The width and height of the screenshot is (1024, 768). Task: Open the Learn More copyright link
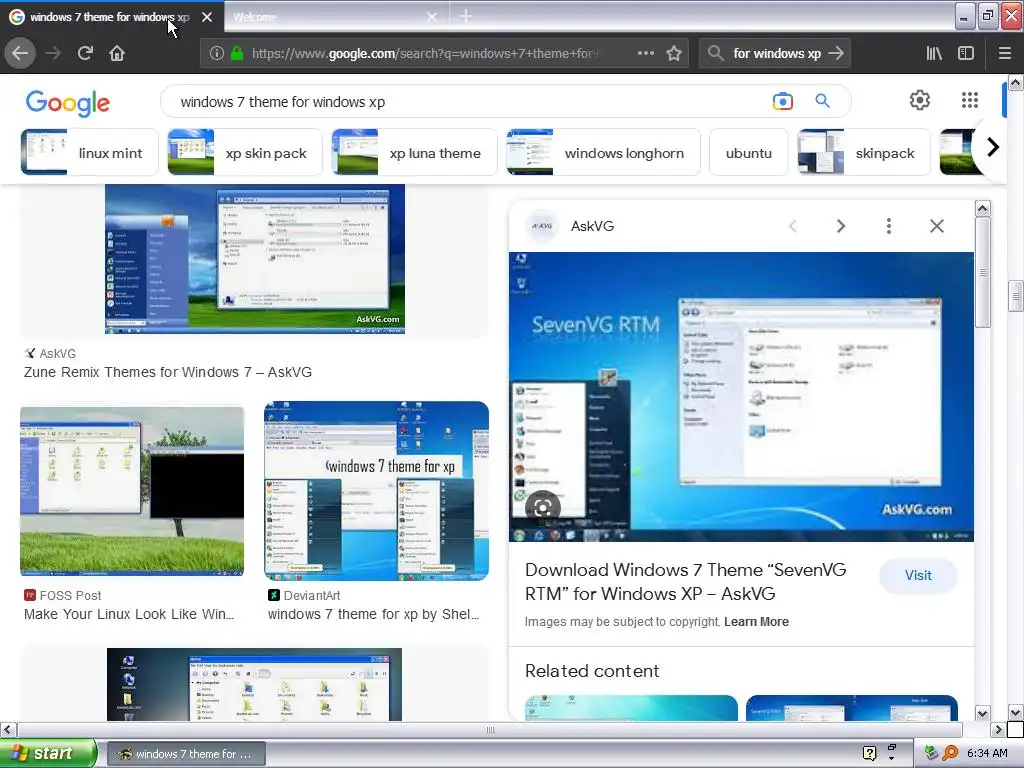click(756, 622)
